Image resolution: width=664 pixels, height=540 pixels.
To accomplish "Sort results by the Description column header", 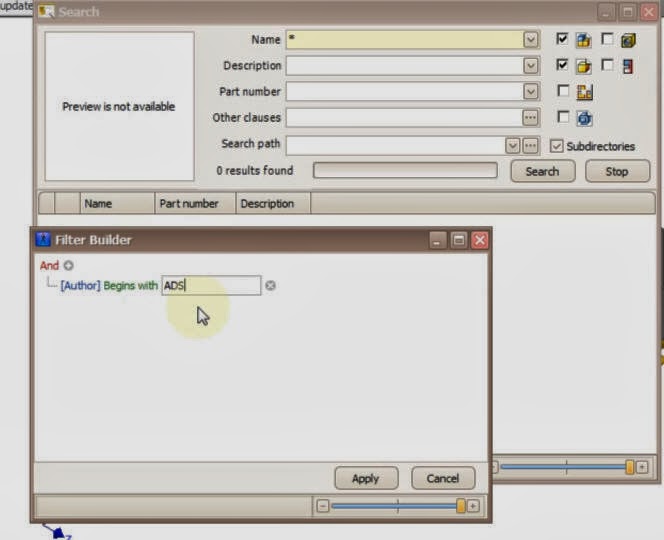I will click(x=273, y=204).
